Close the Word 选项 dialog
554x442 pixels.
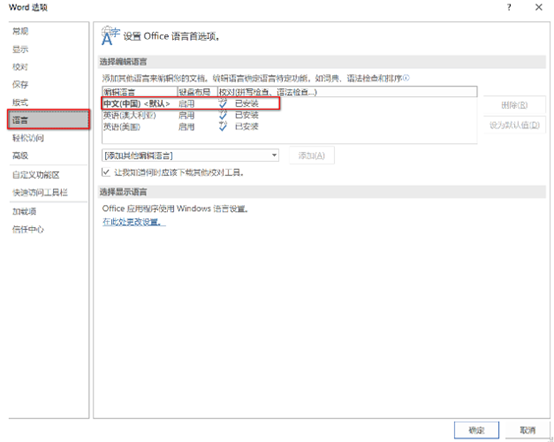(539, 7)
